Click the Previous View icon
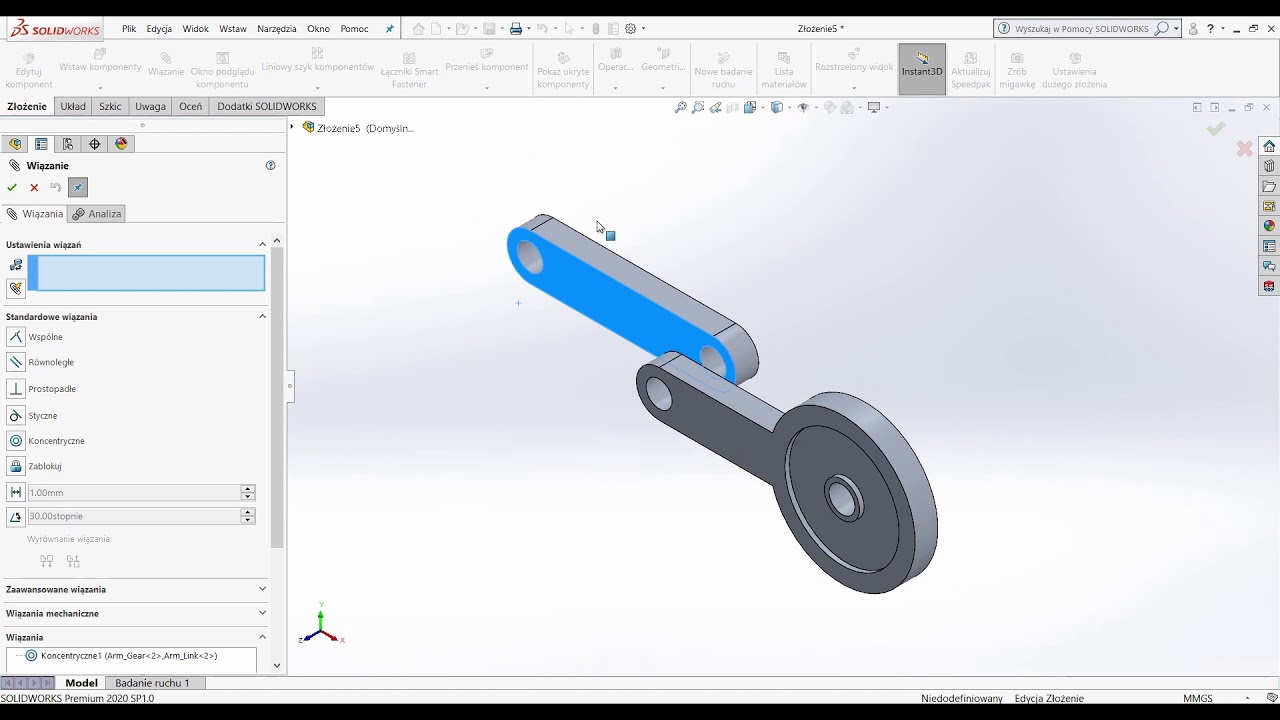 (715, 108)
